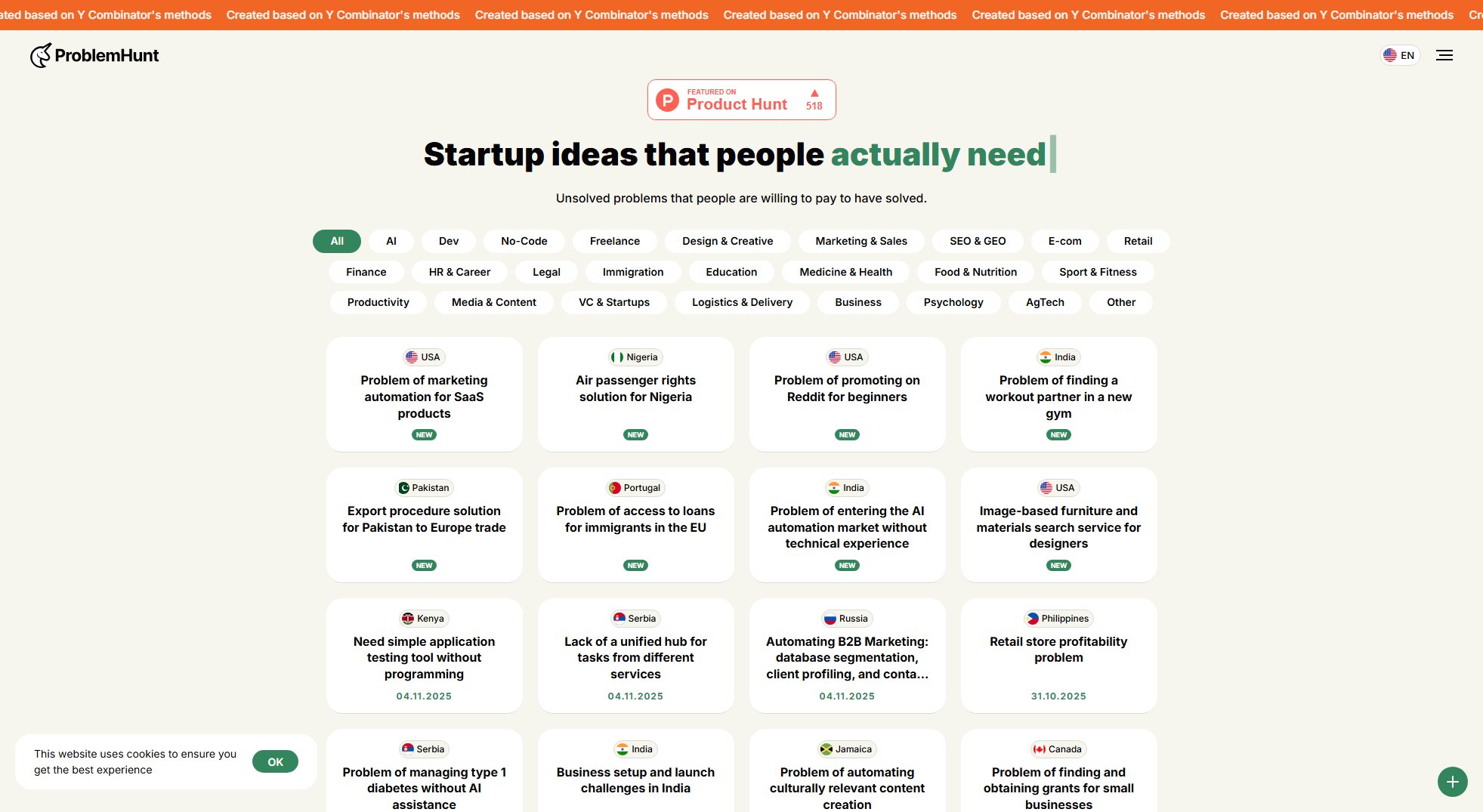Select the Dev category tab
The width and height of the screenshot is (1483, 812).
447,241
